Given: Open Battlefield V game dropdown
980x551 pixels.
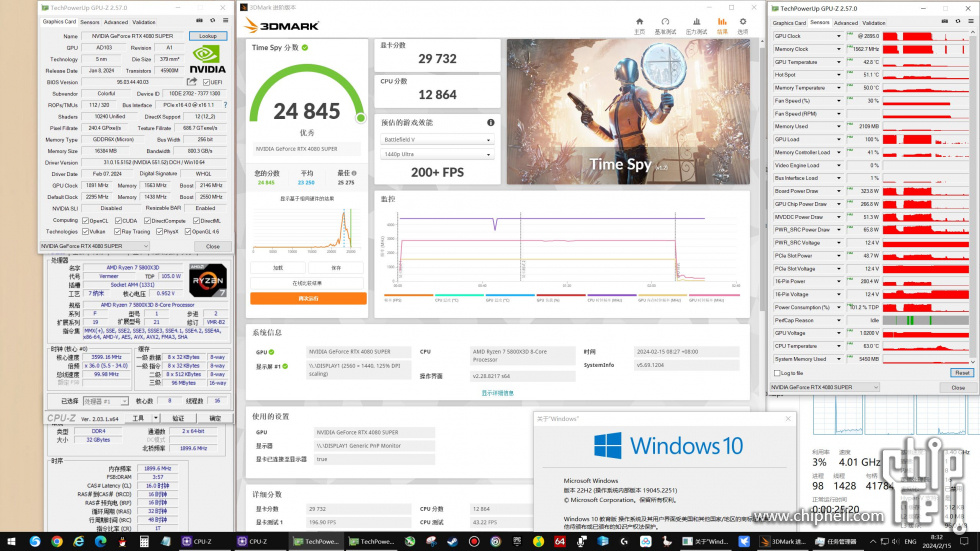Looking at the screenshot, I should 437,139.
